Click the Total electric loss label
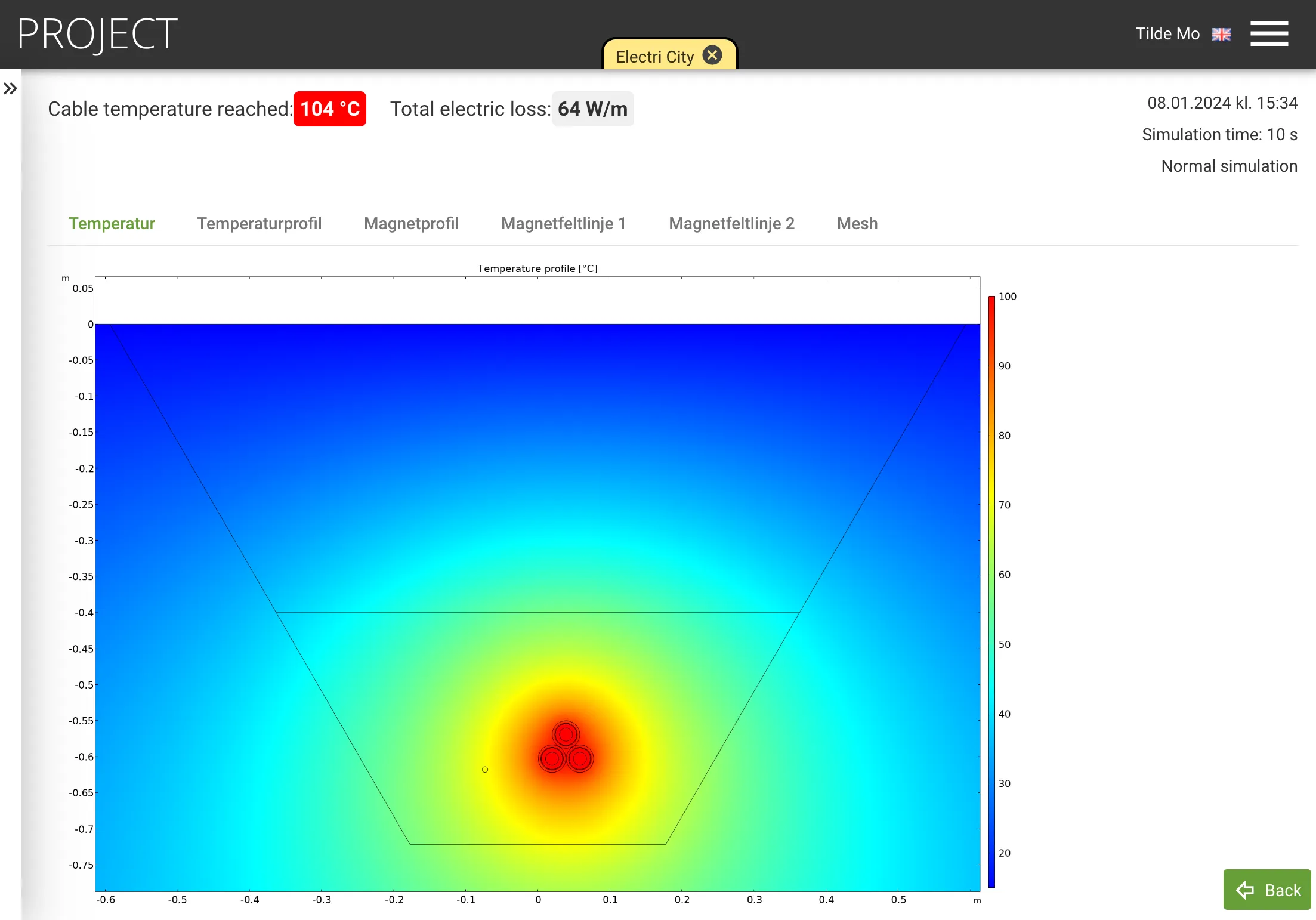This screenshot has width=1316, height=920. pos(470,109)
